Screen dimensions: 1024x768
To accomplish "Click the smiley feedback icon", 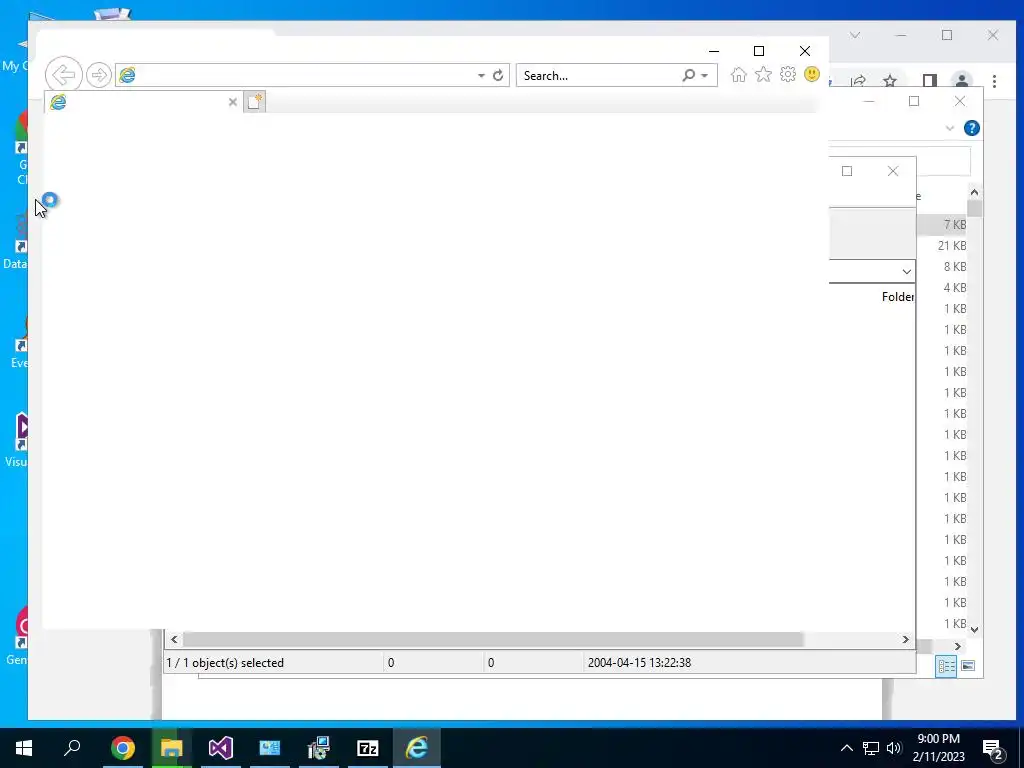I will click(x=812, y=74).
